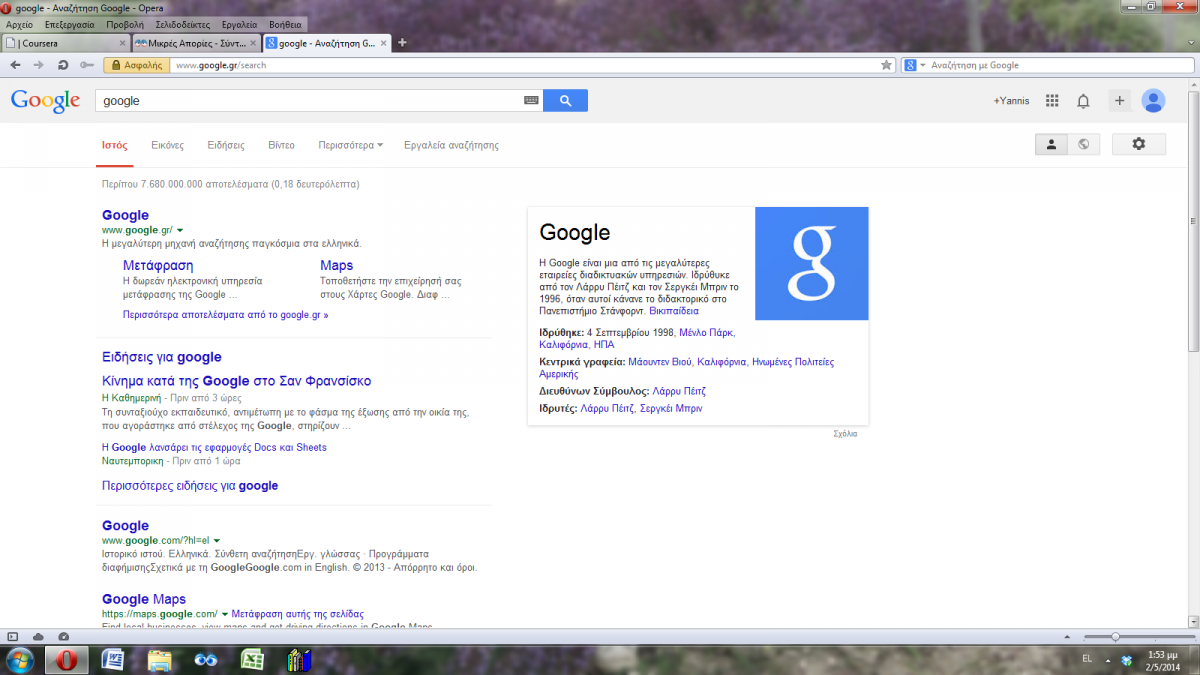Select the Ειδήσεις search tab
The width and height of the screenshot is (1200, 675).
[x=226, y=145]
